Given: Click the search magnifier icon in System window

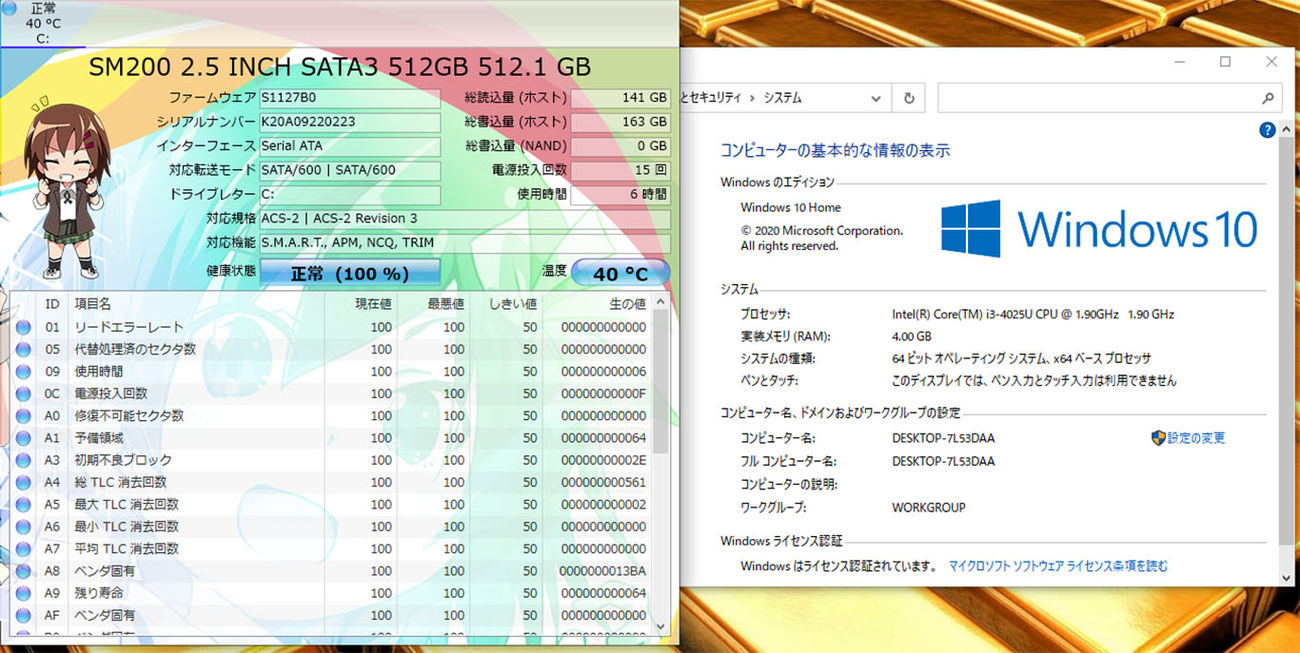Looking at the screenshot, I should [x=1268, y=98].
